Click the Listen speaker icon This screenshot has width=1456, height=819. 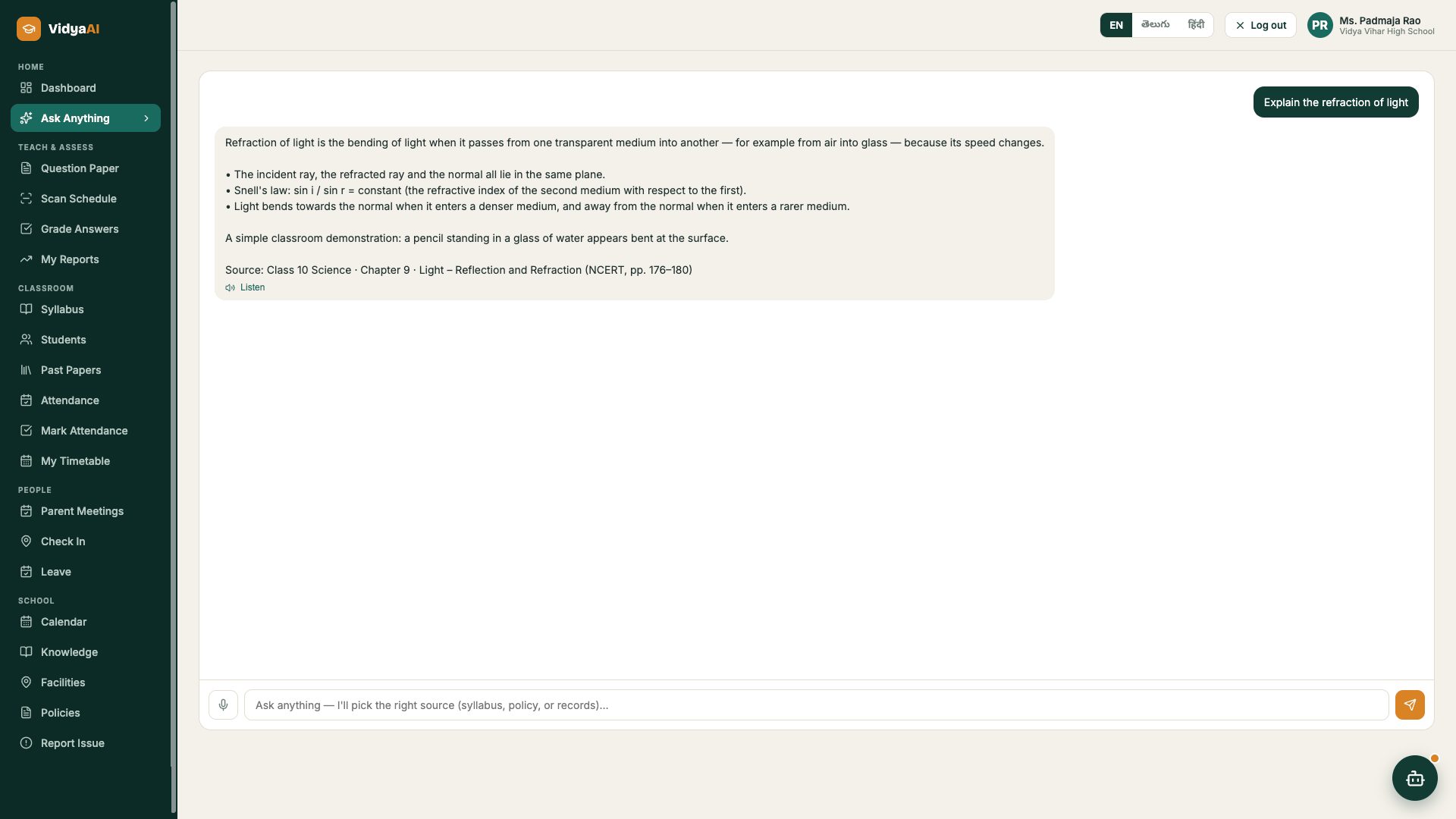click(230, 287)
